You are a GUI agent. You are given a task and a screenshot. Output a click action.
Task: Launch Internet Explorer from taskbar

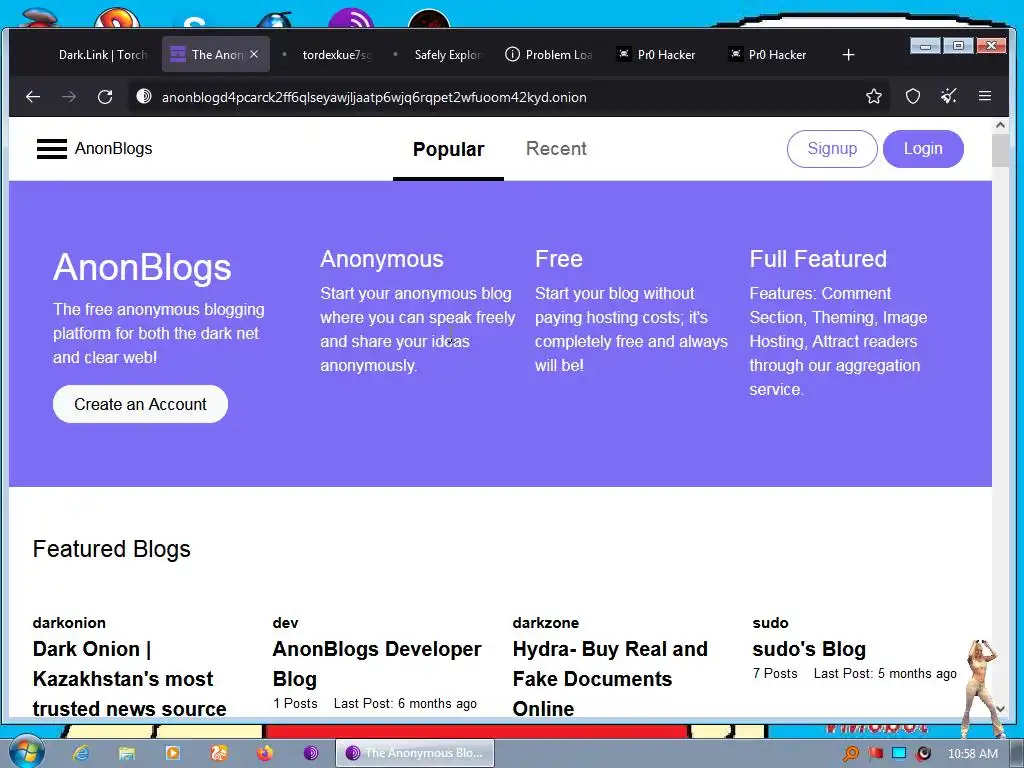[x=81, y=753]
